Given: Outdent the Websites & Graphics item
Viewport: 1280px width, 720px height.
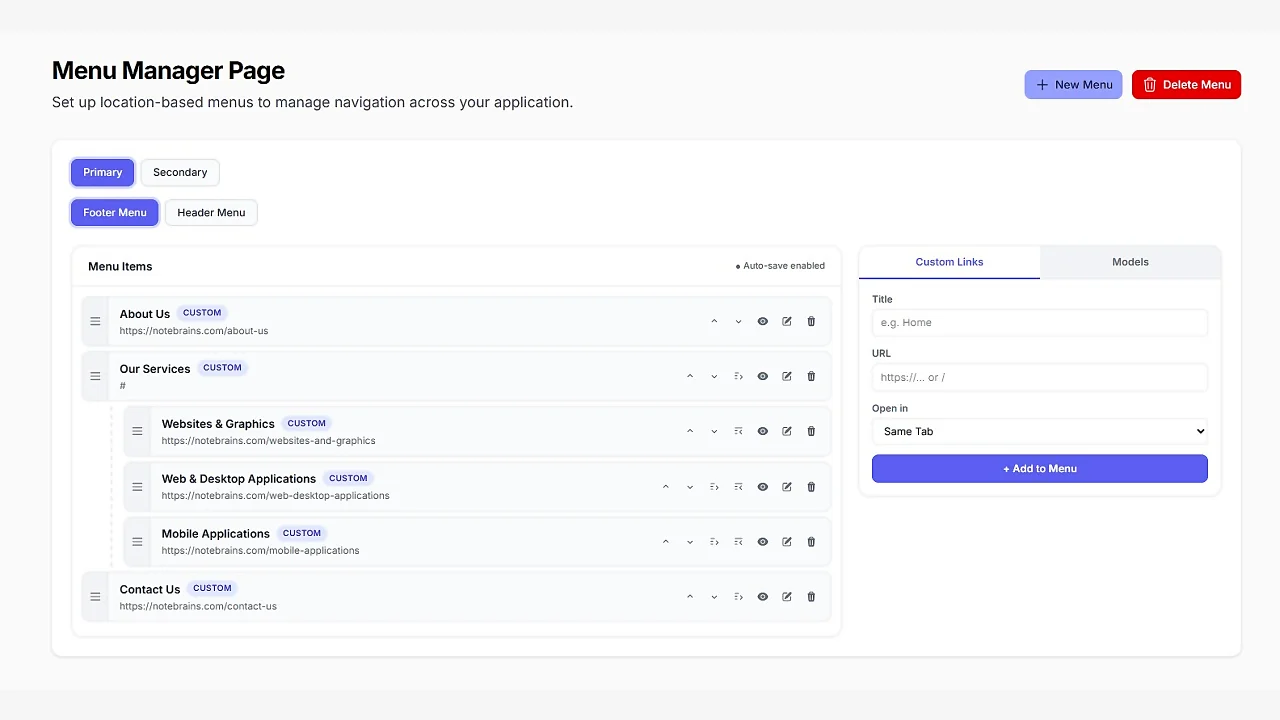Looking at the screenshot, I should click(x=738, y=431).
